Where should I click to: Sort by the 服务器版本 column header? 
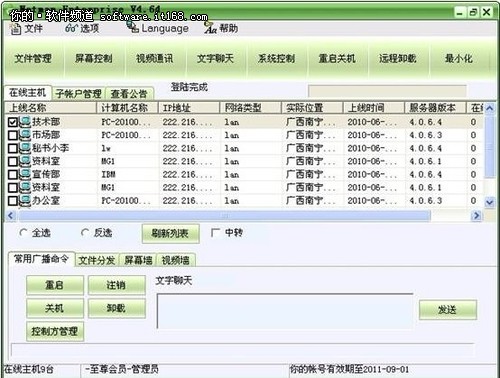click(x=435, y=108)
